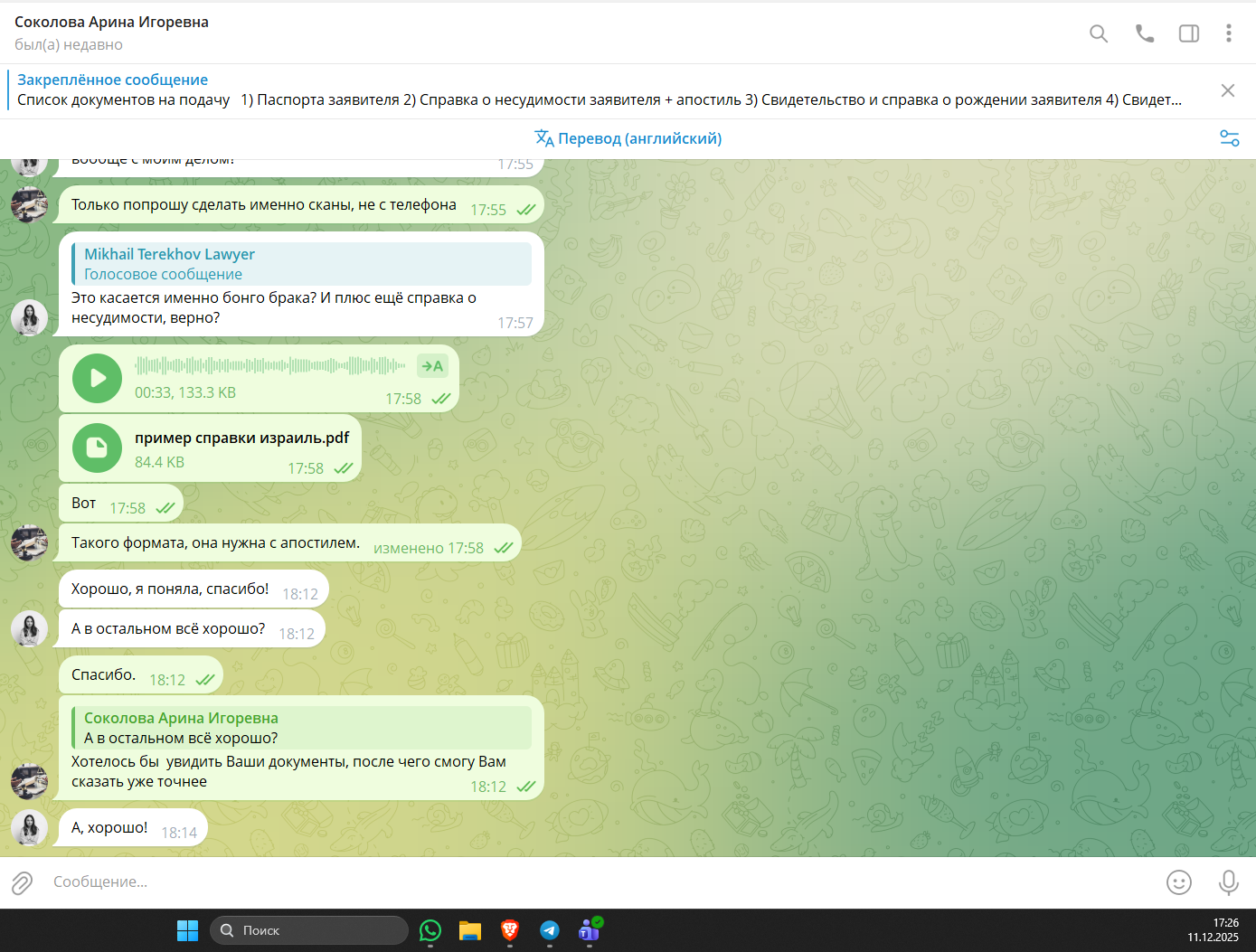Seek within the voice message waveform
The height and width of the screenshot is (952, 1256).
click(270, 365)
